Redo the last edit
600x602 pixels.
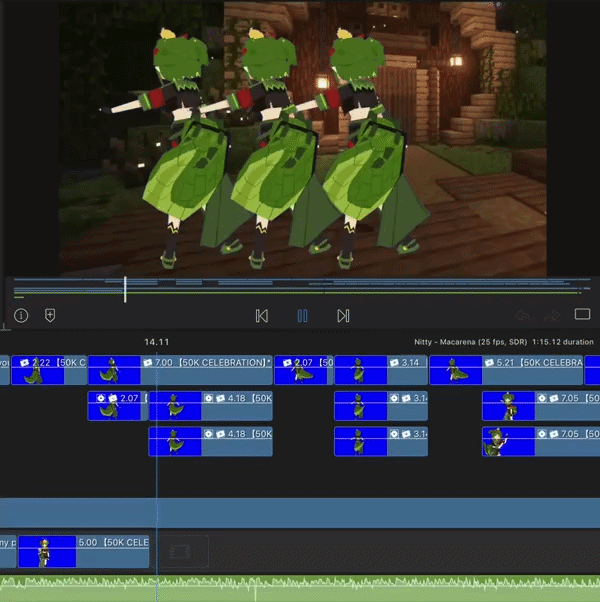552,316
